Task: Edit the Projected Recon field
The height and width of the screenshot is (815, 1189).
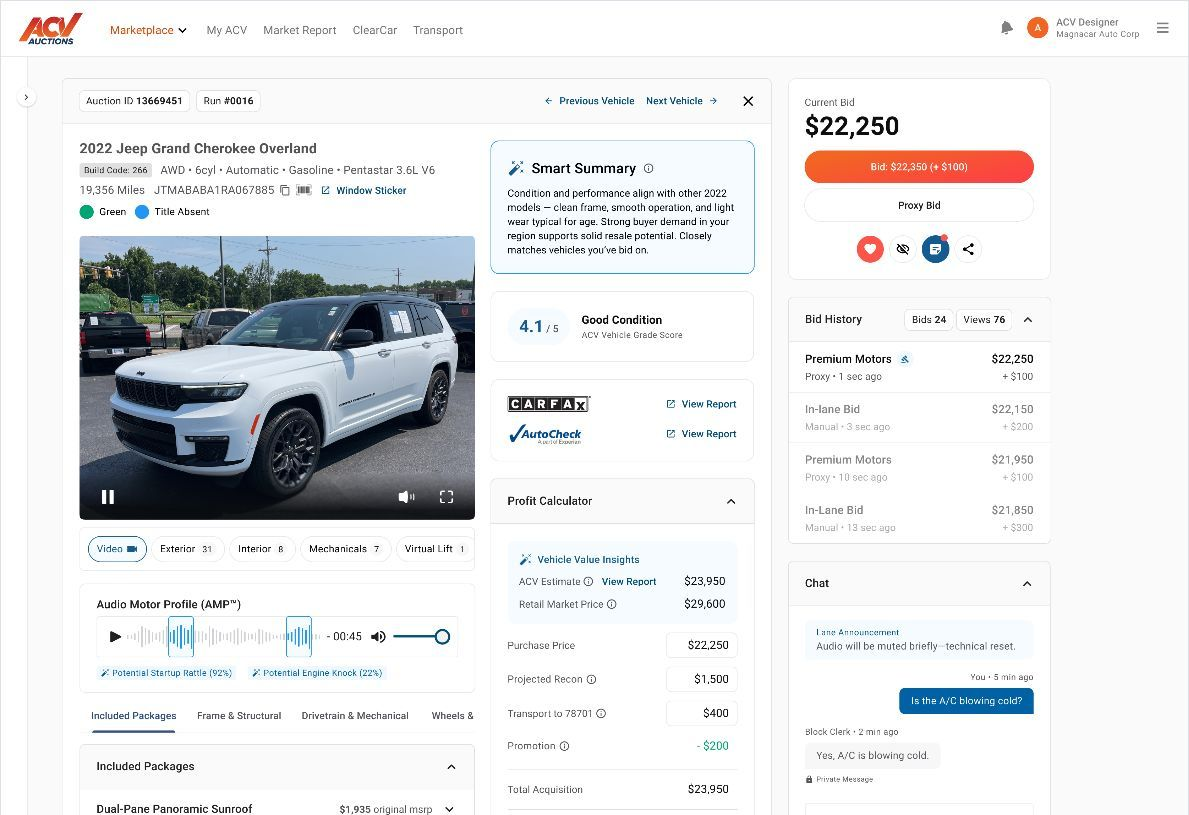Action: pyautogui.click(x=701, y=679)
